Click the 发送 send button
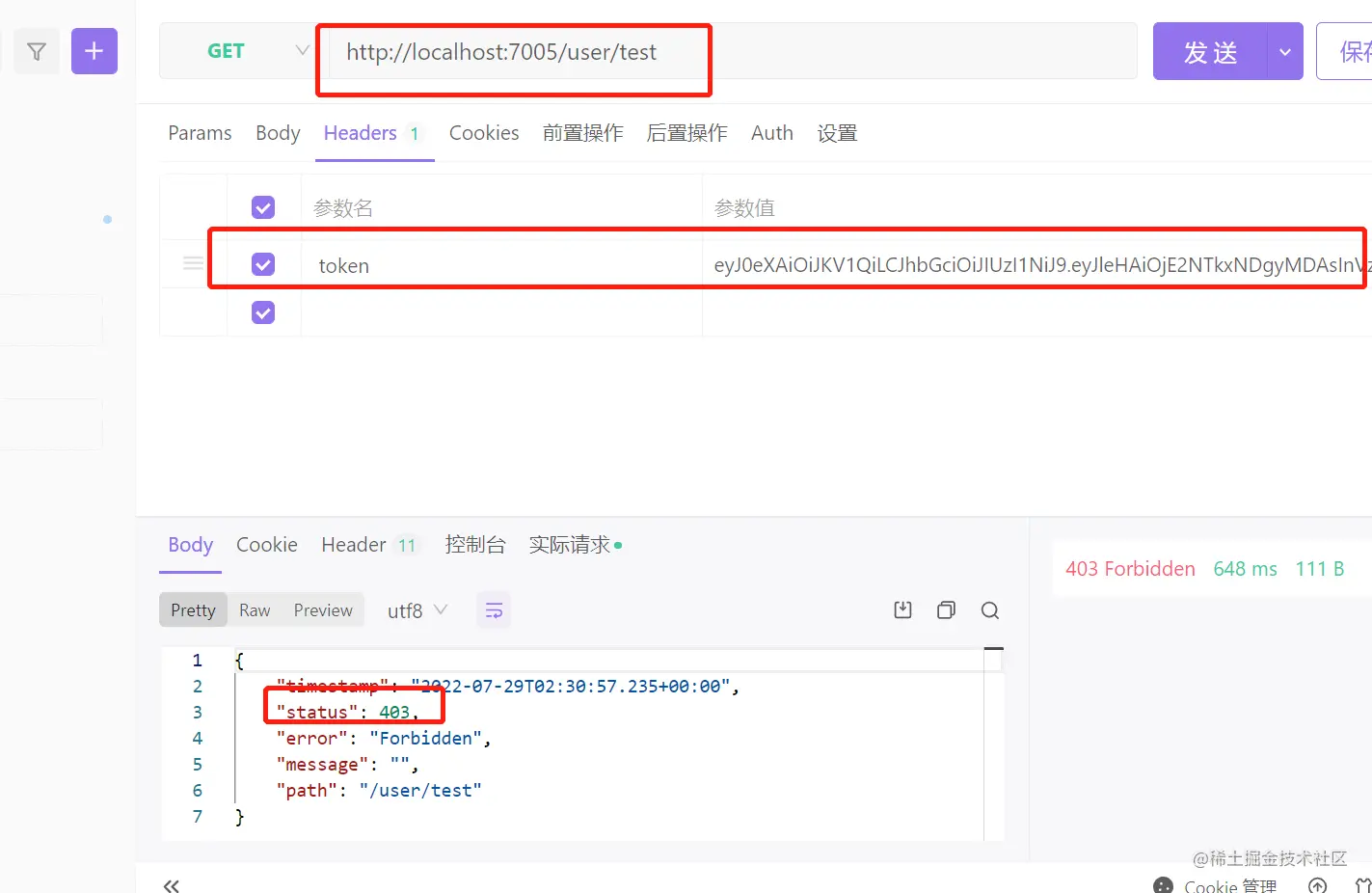Viewport: 1372px width, 893px height. tap(1210, 51)
